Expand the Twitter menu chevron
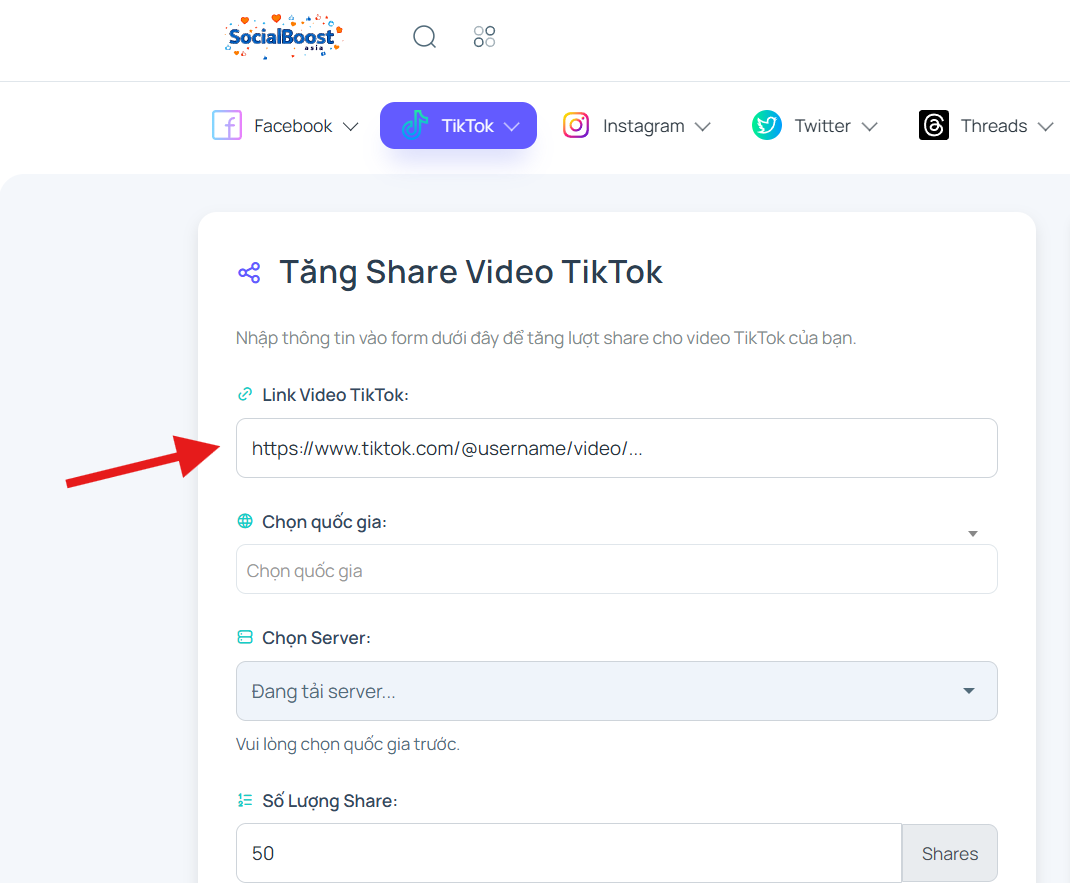 tap(869, 127)
